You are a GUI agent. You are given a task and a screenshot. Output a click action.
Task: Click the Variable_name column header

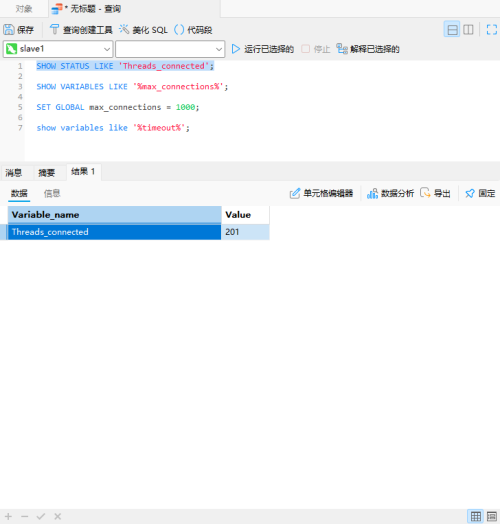114,215
